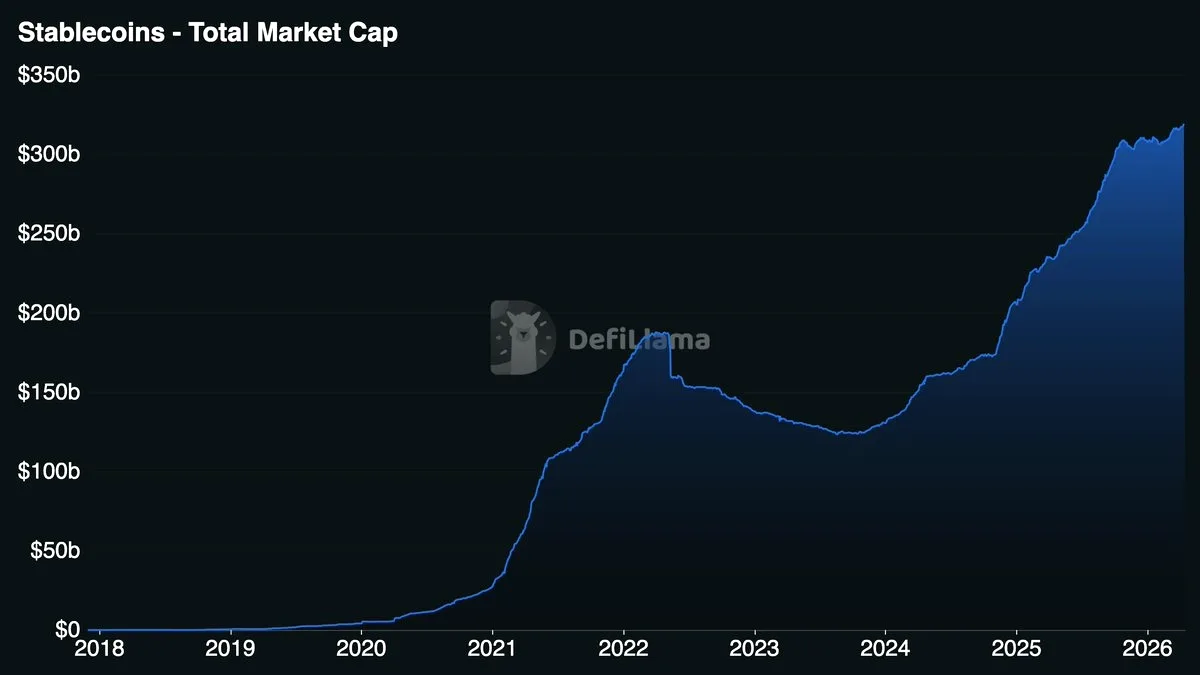Click the 2025 year label
Screen dimensions: 1200x675
click(1016, 651)
